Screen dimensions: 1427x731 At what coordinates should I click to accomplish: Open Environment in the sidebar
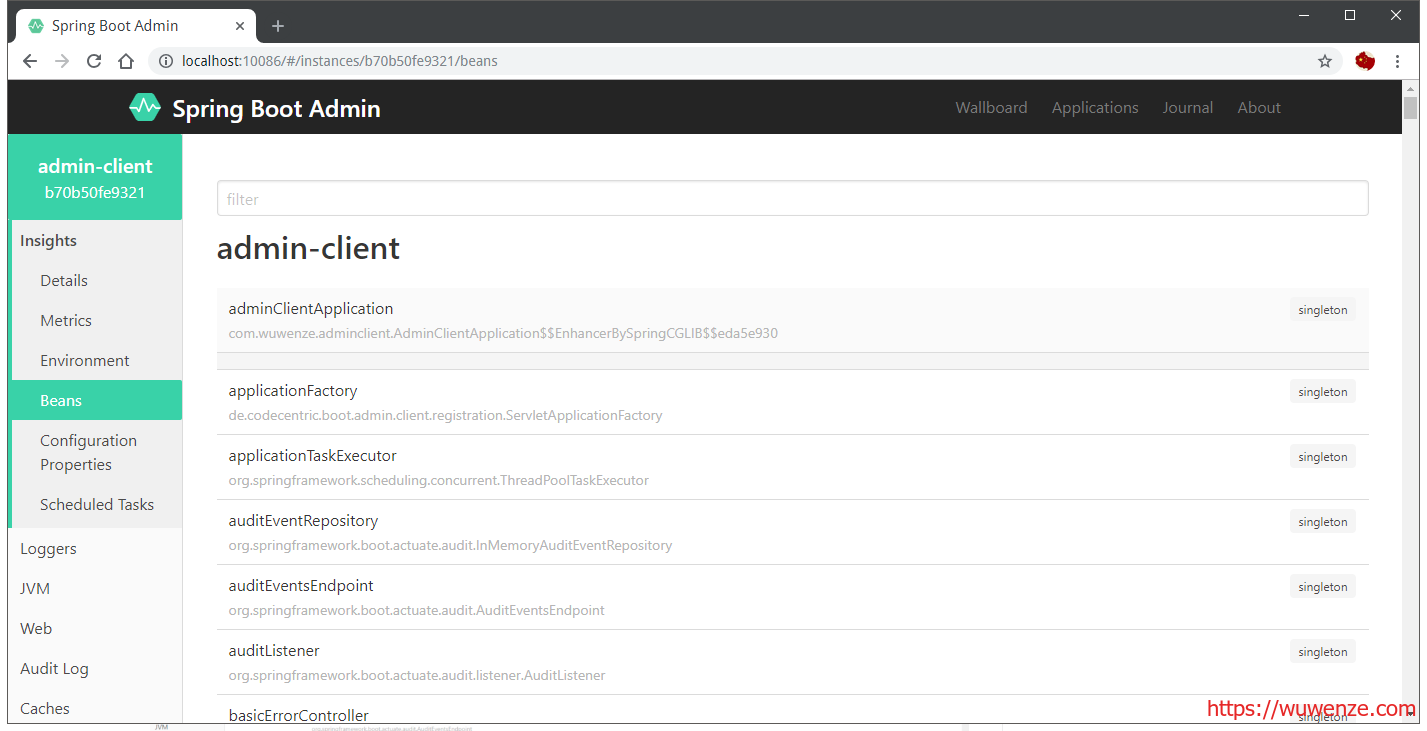97,360
